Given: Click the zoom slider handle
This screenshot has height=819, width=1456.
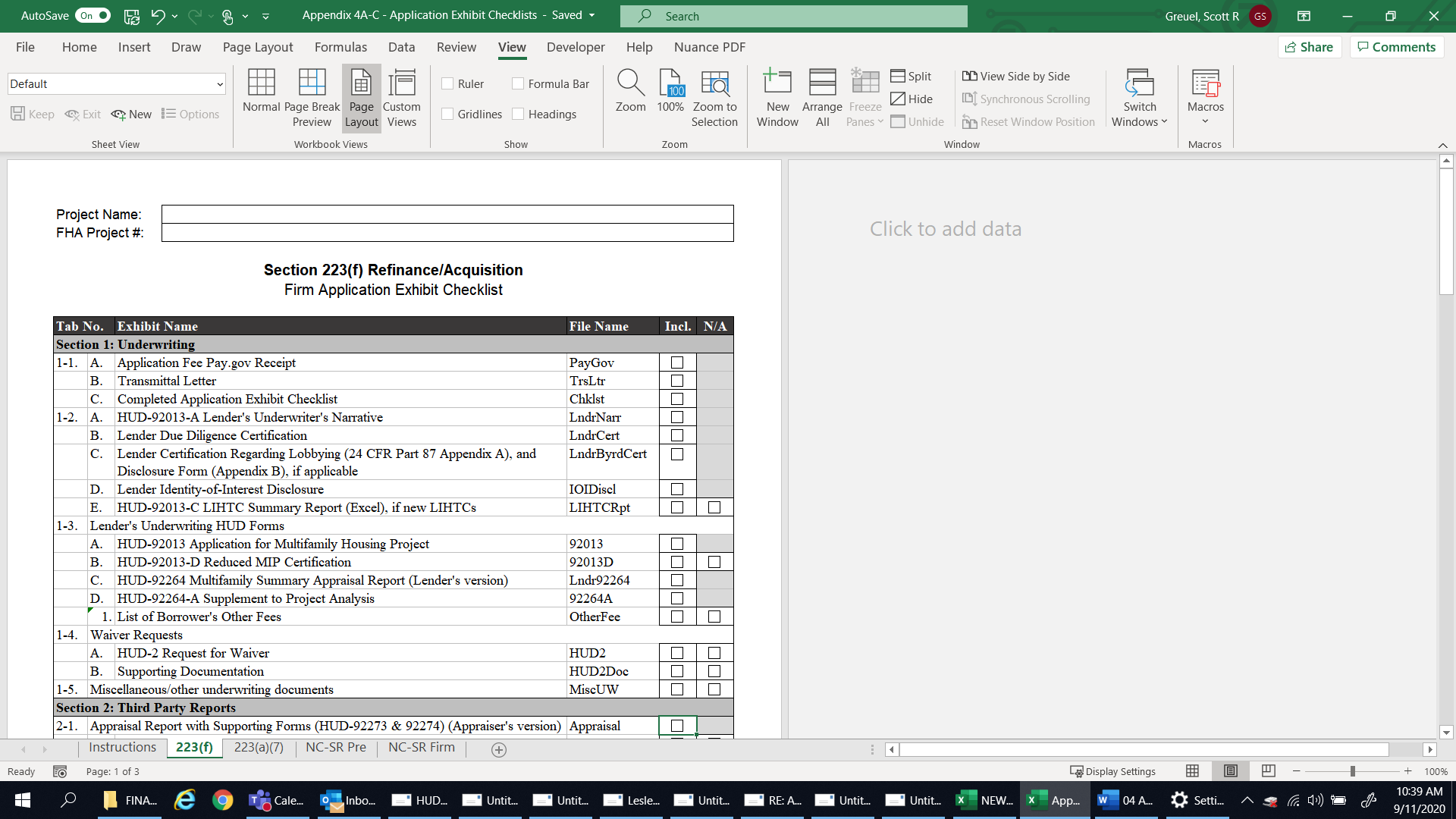Looking at the screenshot, I should [1352, 771].
